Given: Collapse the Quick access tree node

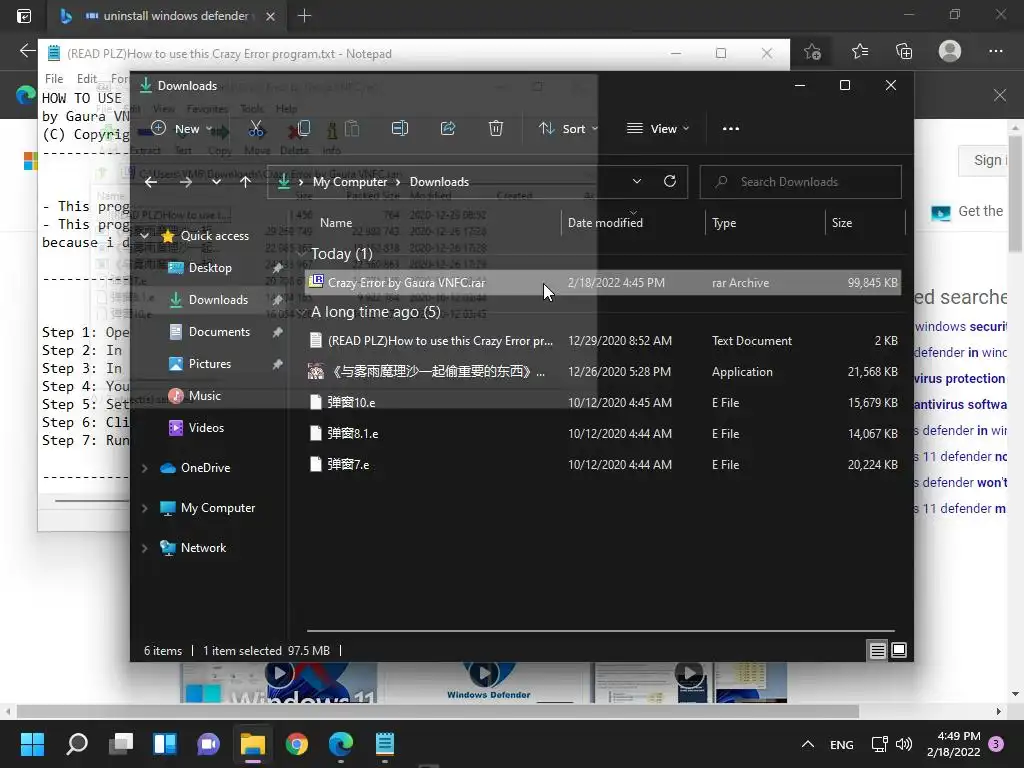Looking at the screenshot, I should (x=145, y=235).
